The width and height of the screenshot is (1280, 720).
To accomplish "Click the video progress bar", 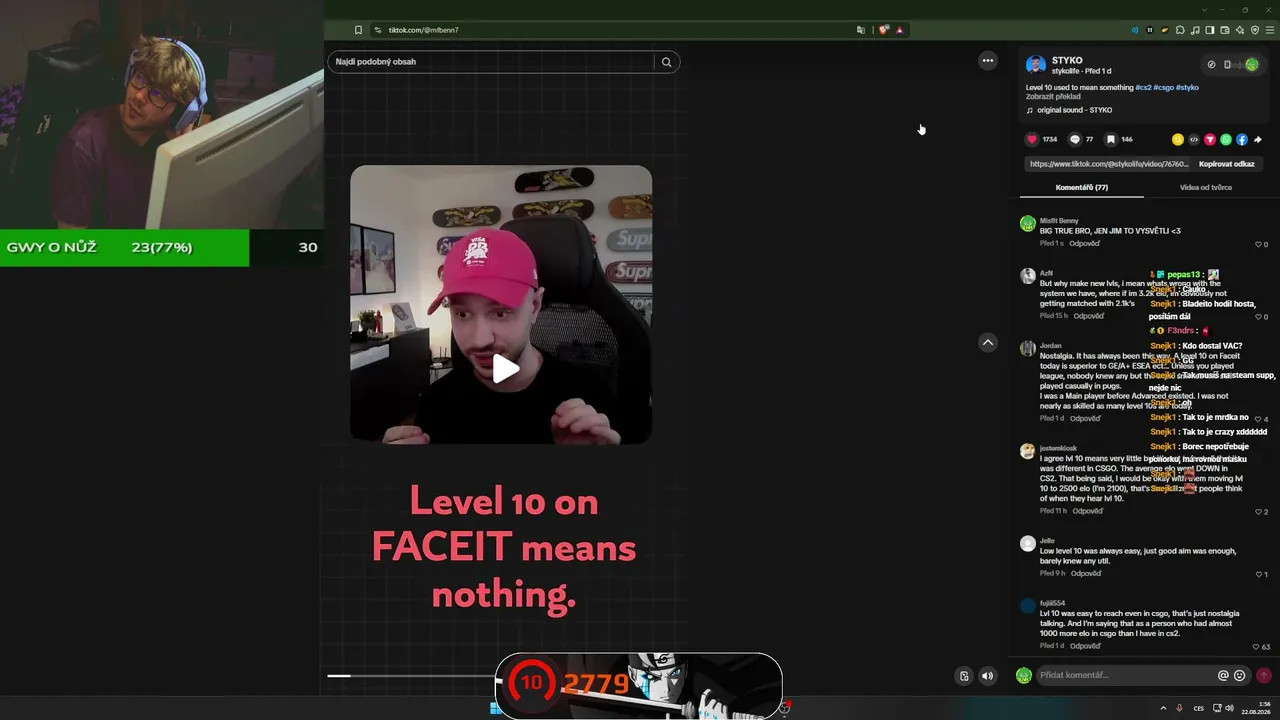I will click(410, 676).
